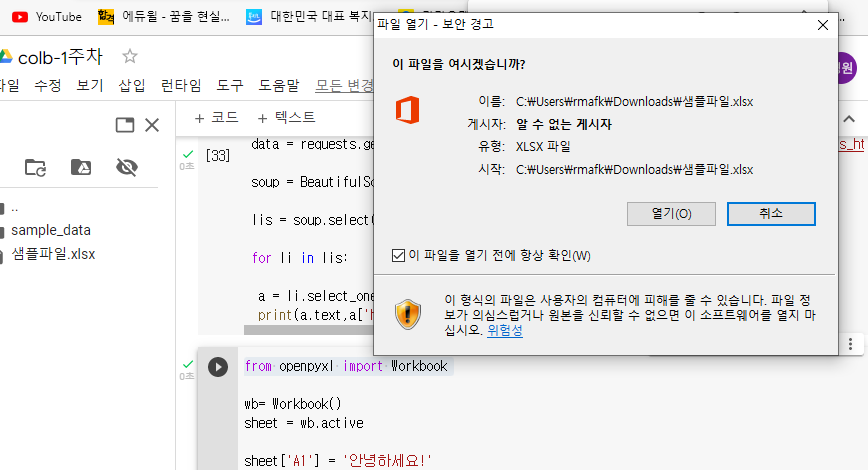868x470 pixels.
Task: Collapse the toolbar with the up chevron
Action: tap(849, 119)
